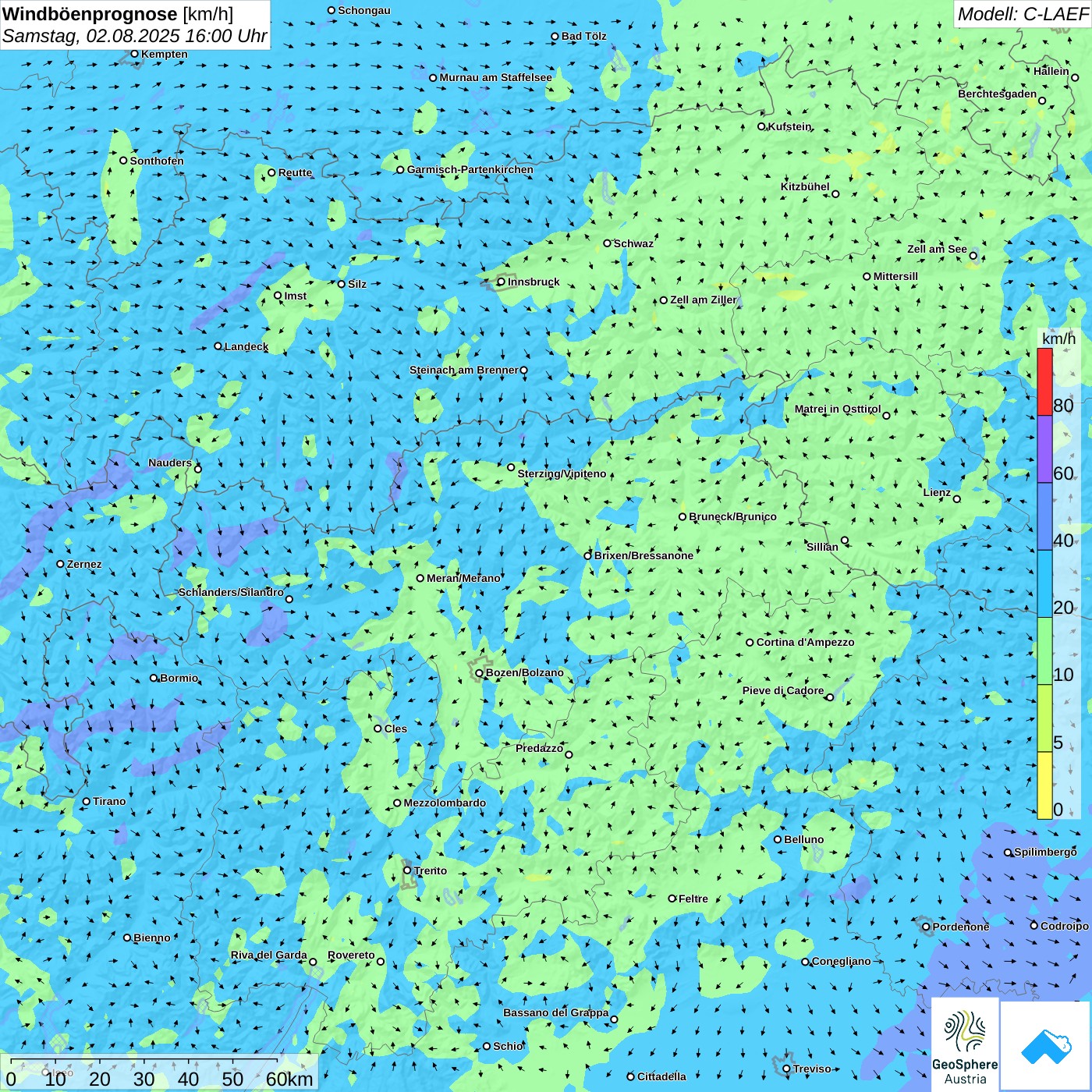Viewport: 1092px width, 1092px height.
Task: Click the 'km/h' legend heading
Action: [x=1058, y=339]
